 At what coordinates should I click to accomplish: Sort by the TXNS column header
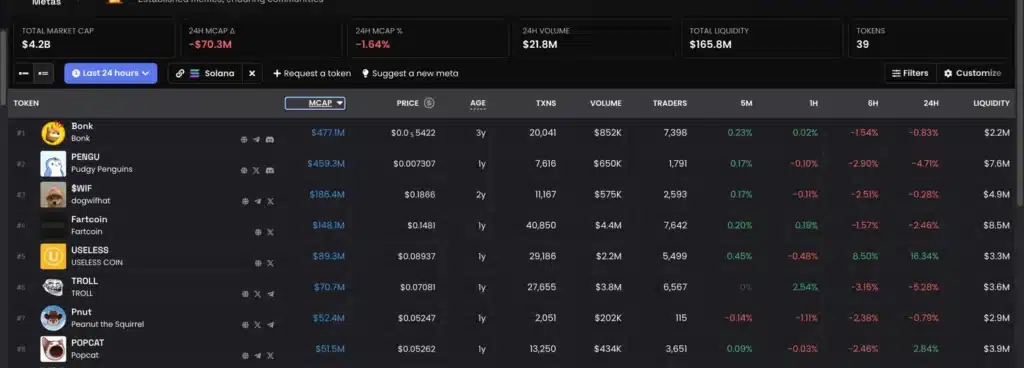546,103
